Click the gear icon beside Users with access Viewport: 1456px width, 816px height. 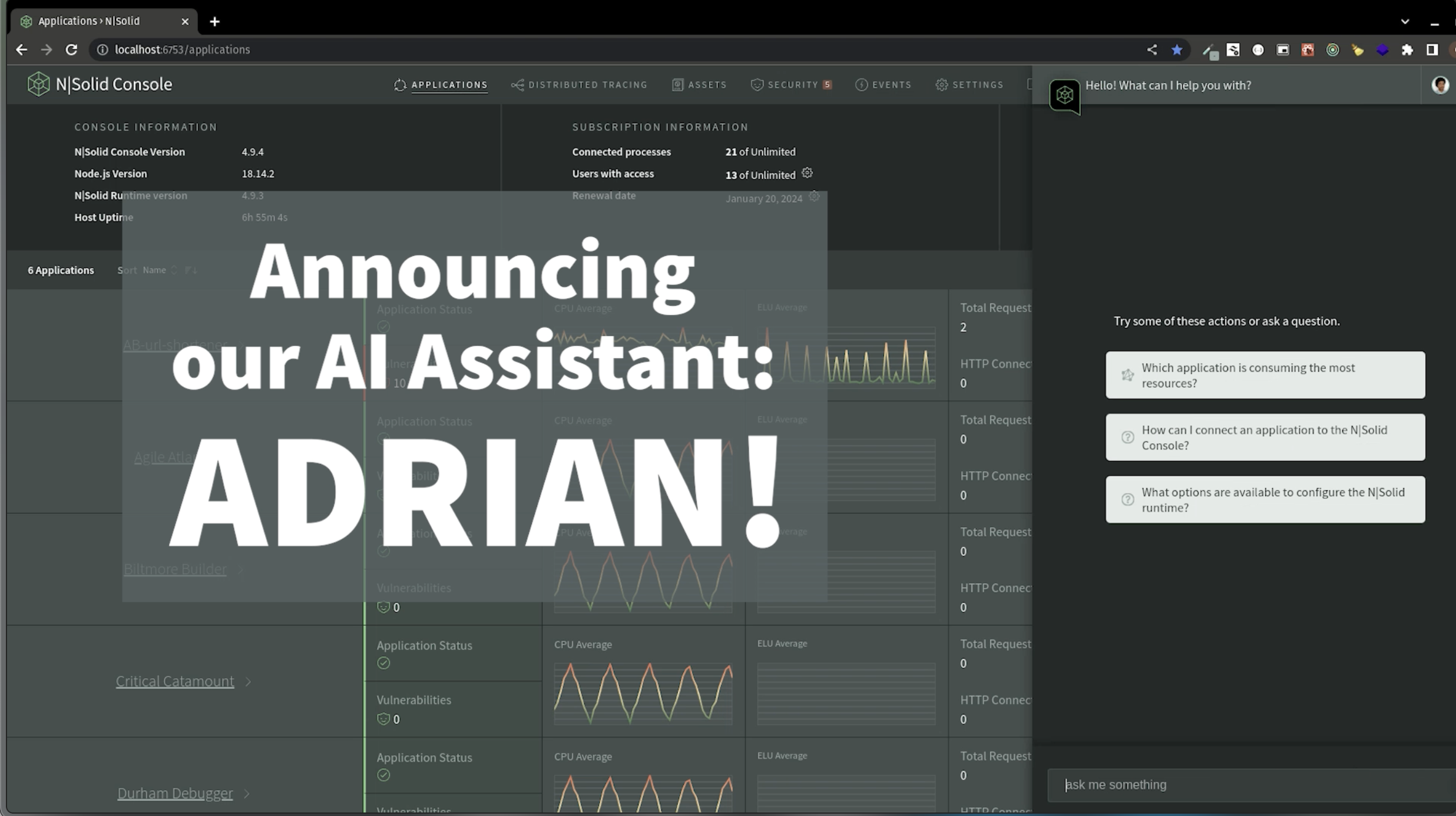click(807, 173)
